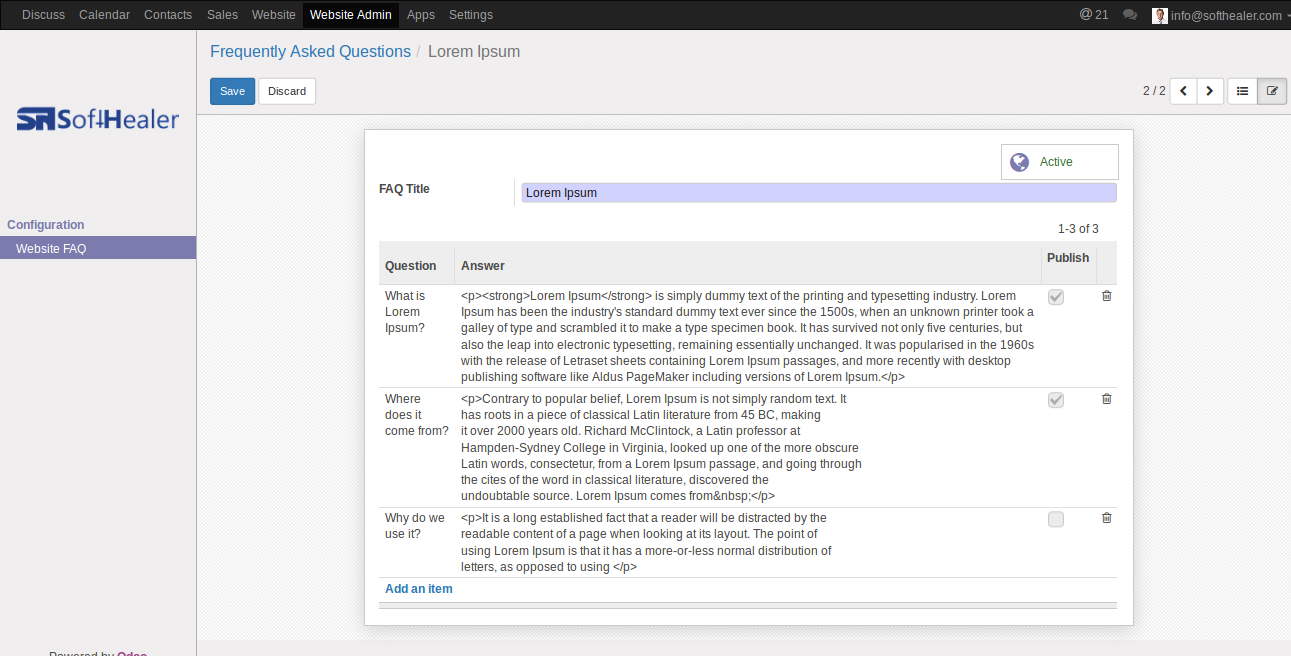Switch to form view icon
This screenshot has width=1291, height=656.
(1272, 91)
